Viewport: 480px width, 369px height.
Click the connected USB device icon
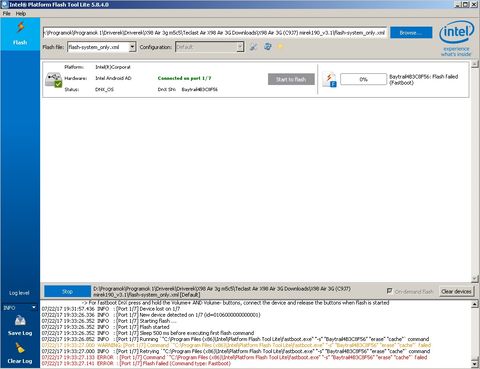click(54, 80)
